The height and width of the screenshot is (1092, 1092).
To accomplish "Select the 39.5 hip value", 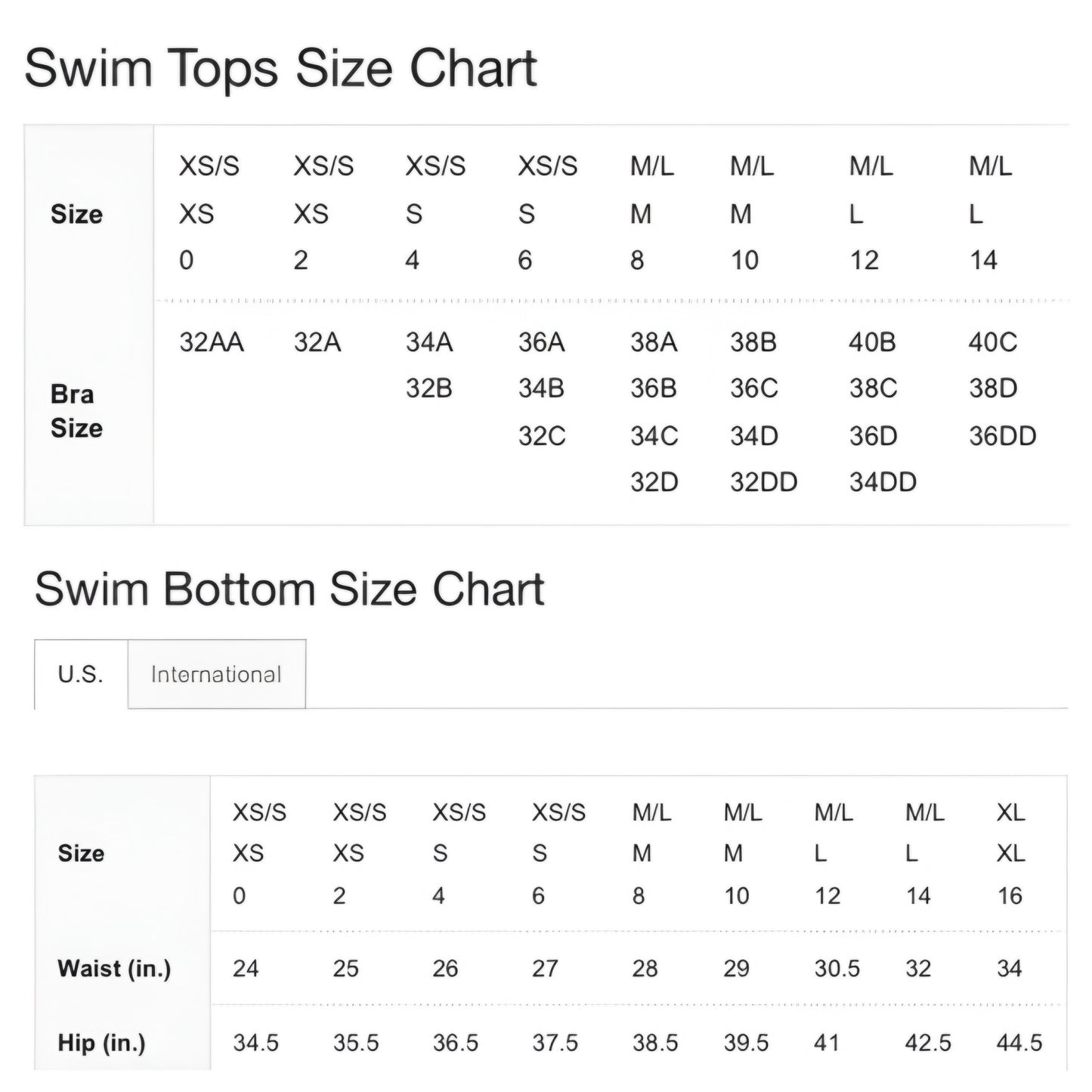I will click(x=746, y=1043).
